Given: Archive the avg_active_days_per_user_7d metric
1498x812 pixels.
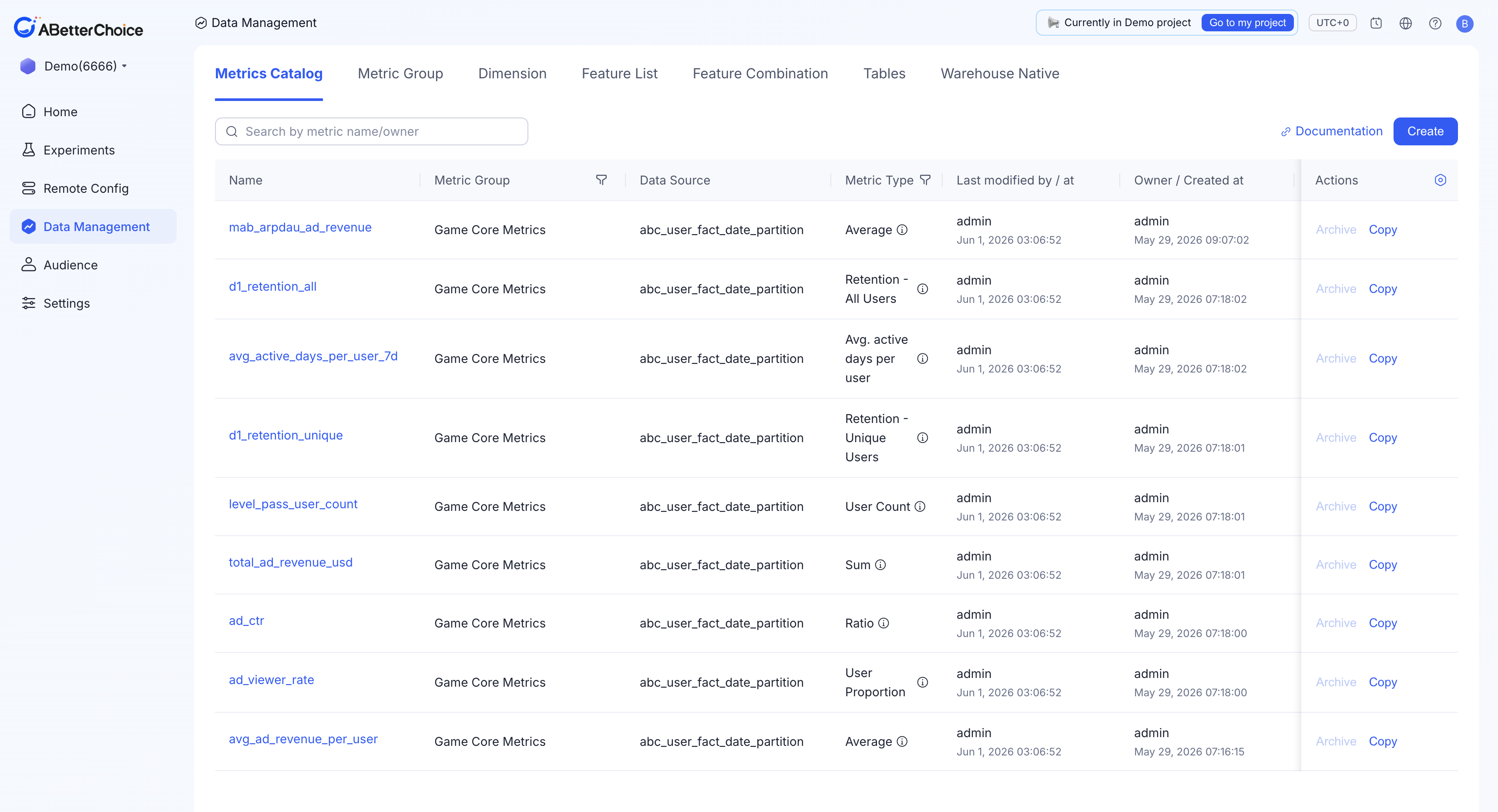Looking at the screenshot, I should pos(1336,359).
